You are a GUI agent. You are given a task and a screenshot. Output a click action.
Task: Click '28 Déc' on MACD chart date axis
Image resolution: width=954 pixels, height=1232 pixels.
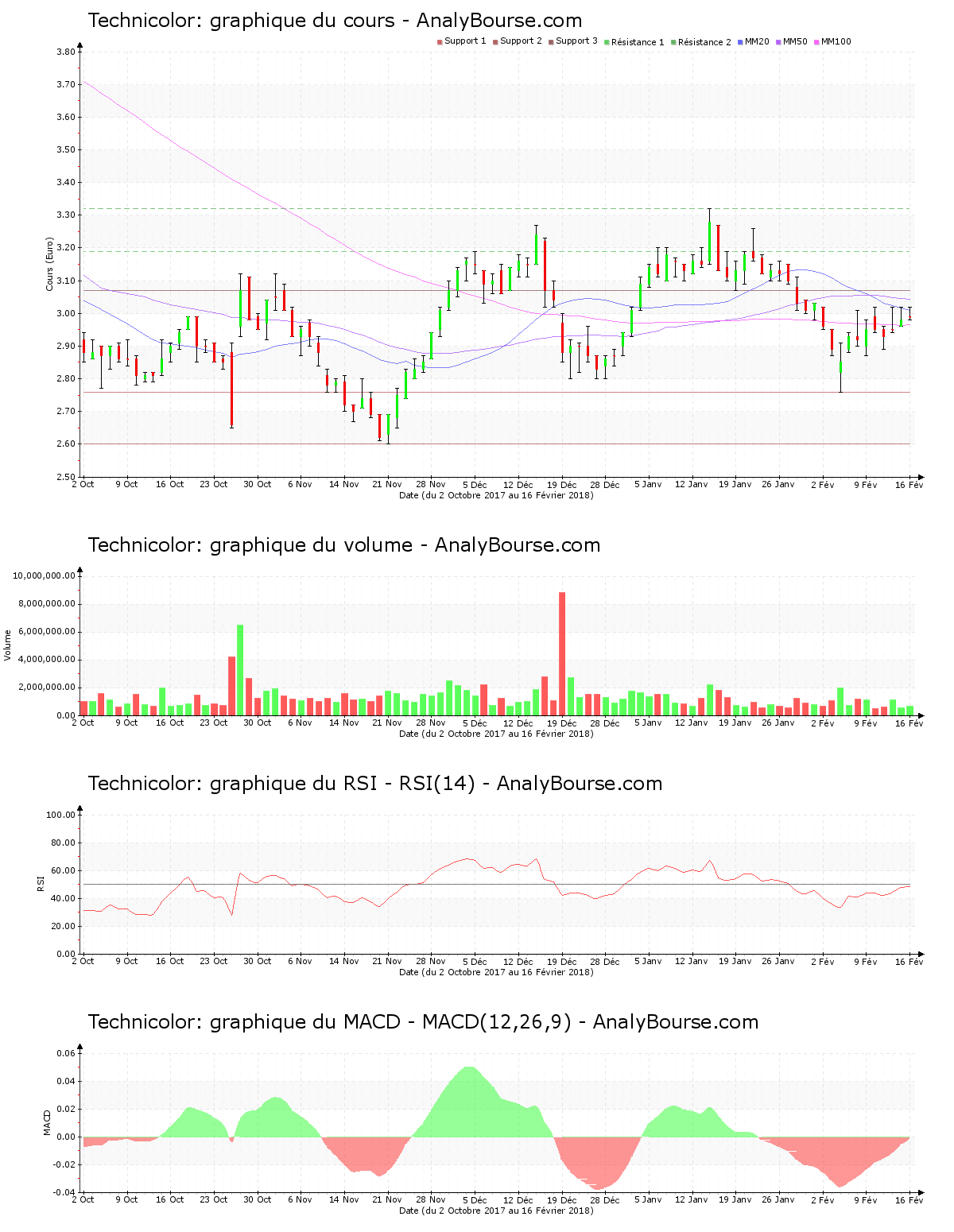pos(605,1199)
